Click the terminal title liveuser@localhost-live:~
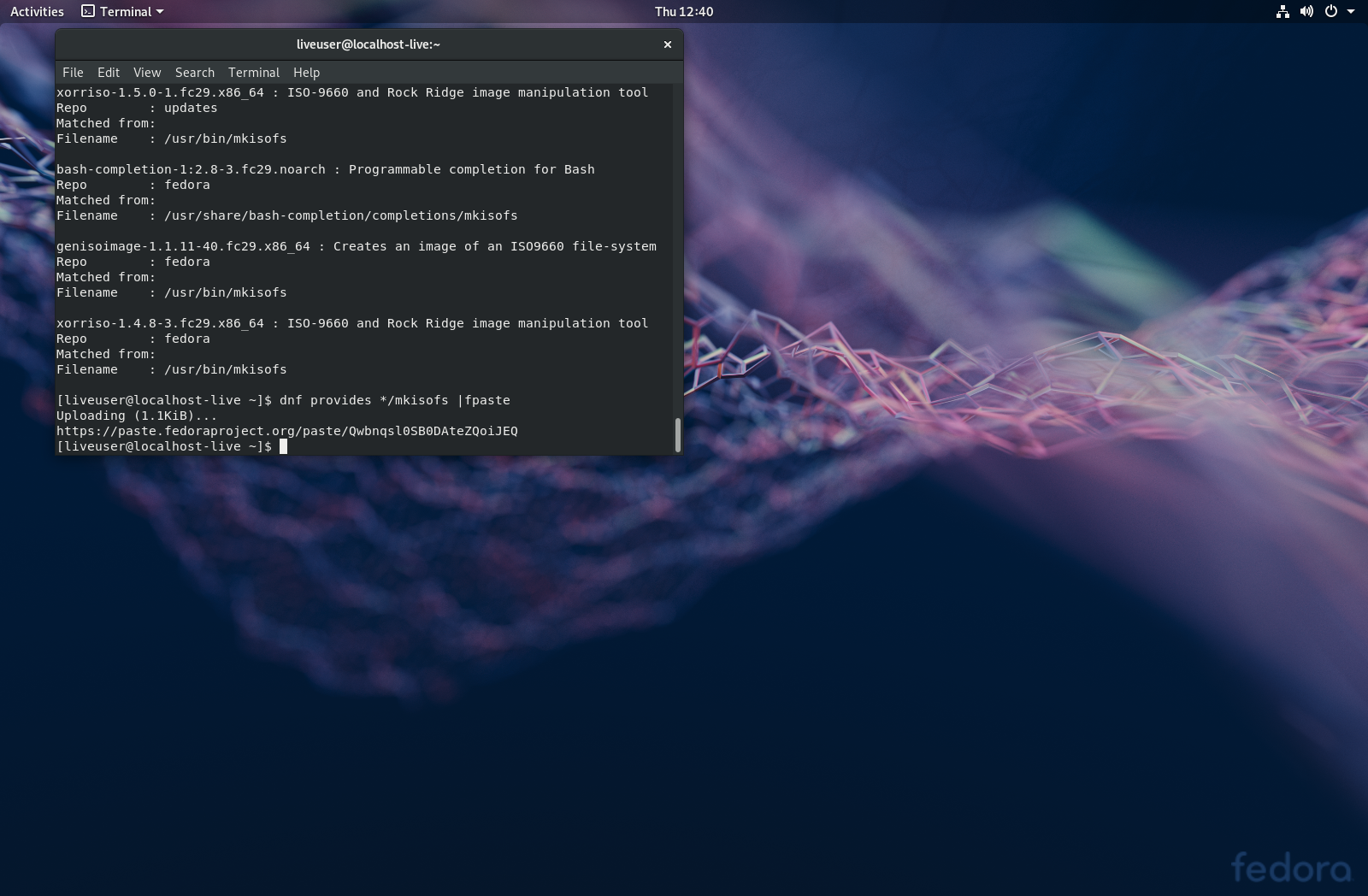 click(369, 44)
